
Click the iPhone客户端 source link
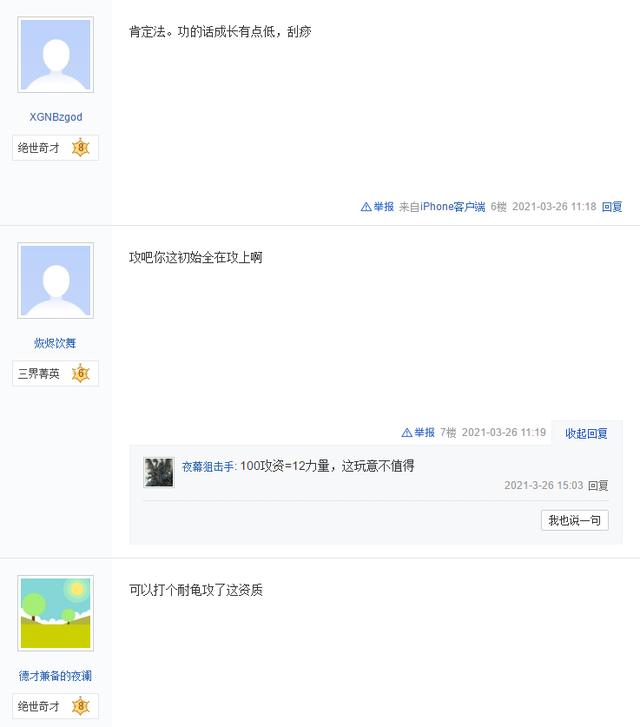[452, 207]
